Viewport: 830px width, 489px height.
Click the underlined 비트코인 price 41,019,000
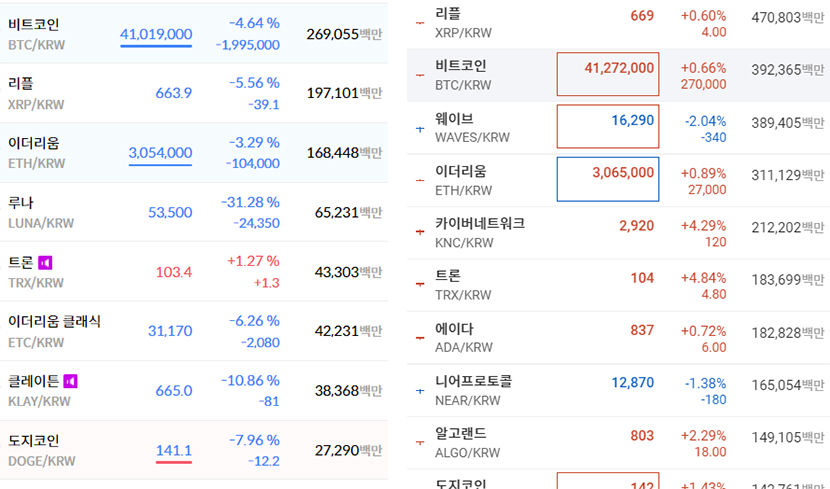click(x=156, y=34)
